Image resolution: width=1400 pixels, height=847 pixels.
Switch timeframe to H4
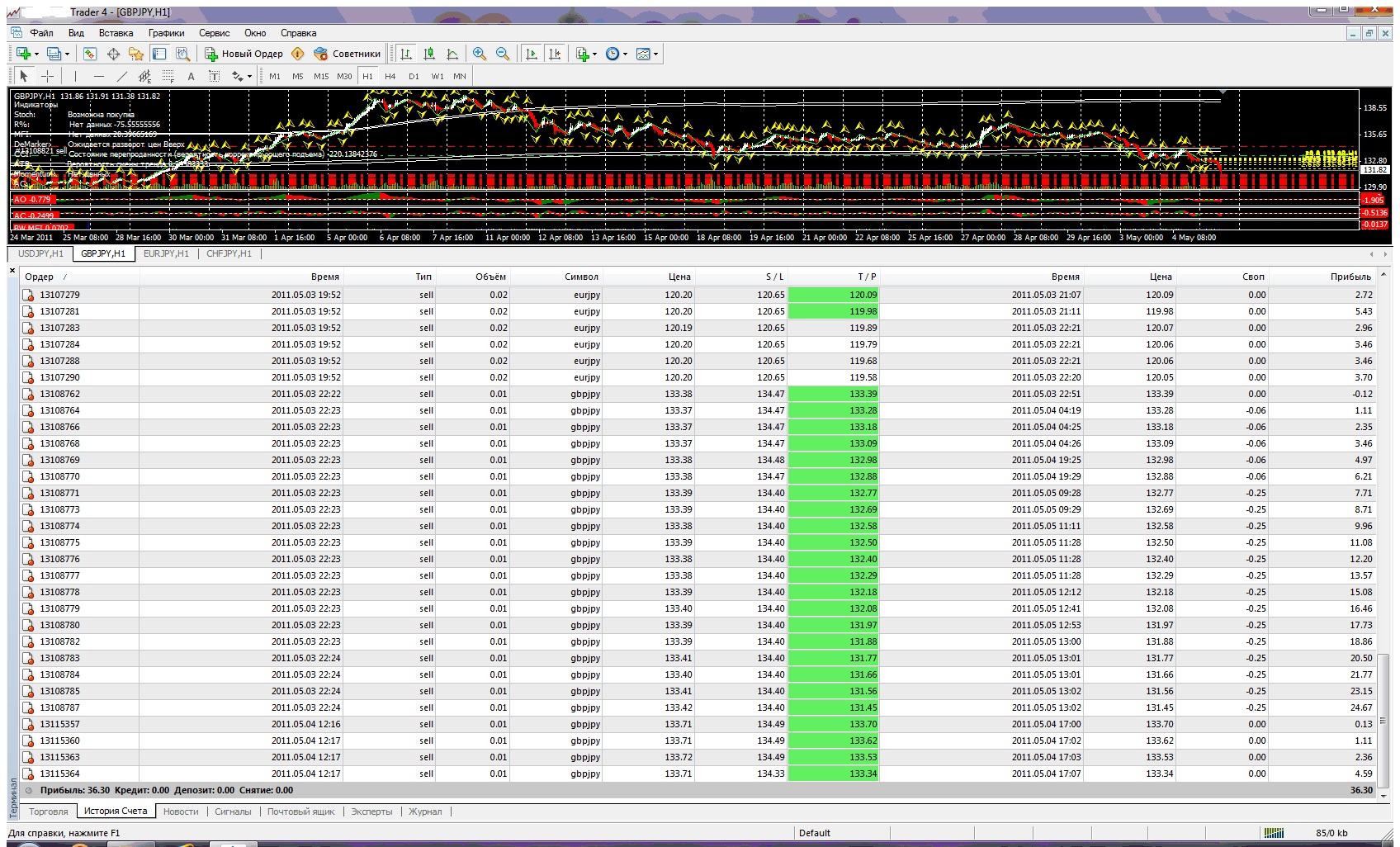[390, 76]
